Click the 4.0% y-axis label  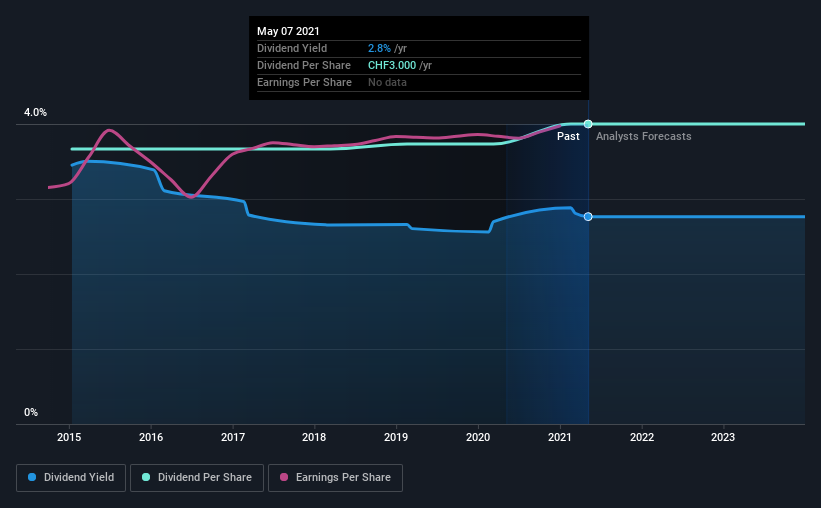35,113
